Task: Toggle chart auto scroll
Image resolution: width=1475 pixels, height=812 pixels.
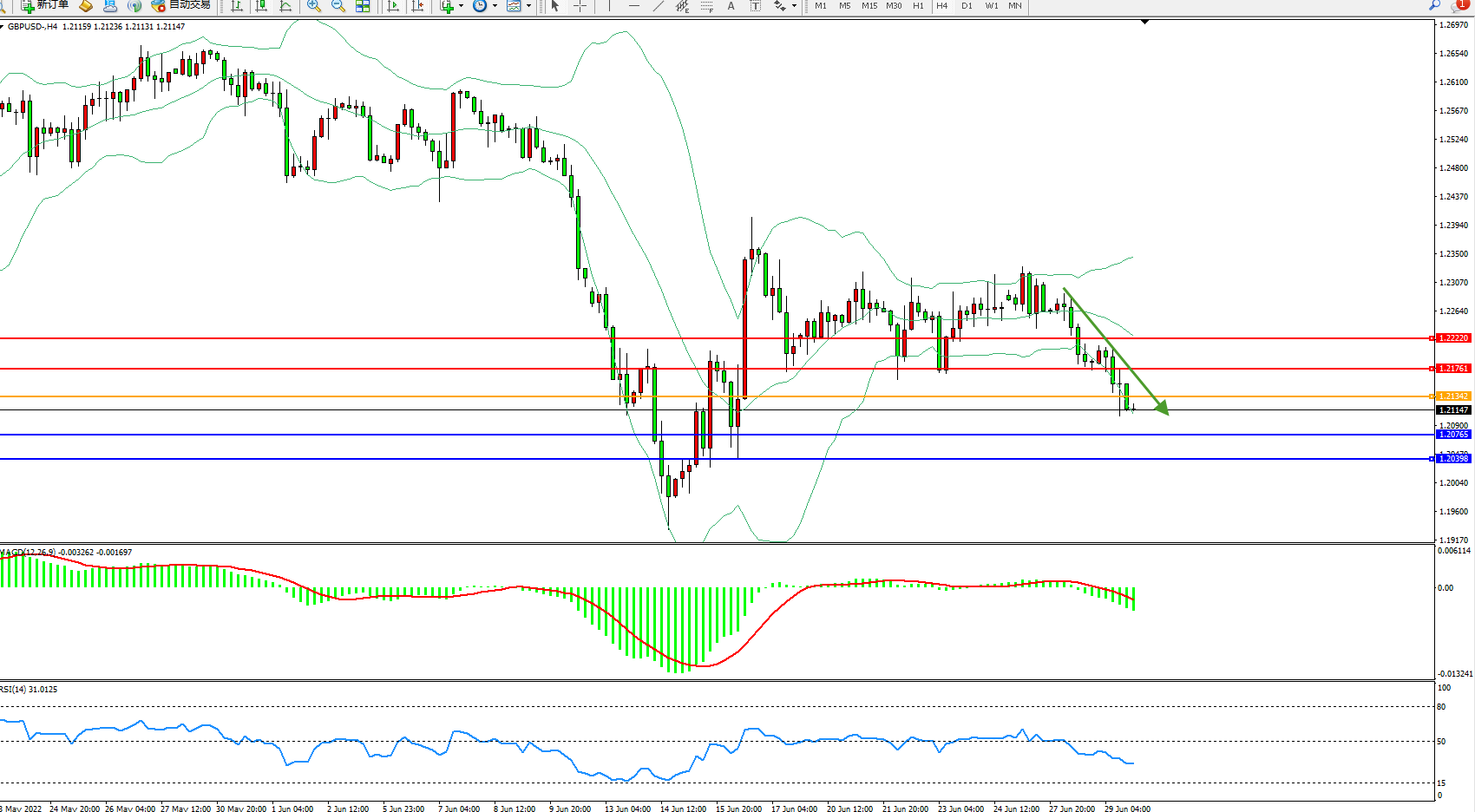Action: (393, 6)
